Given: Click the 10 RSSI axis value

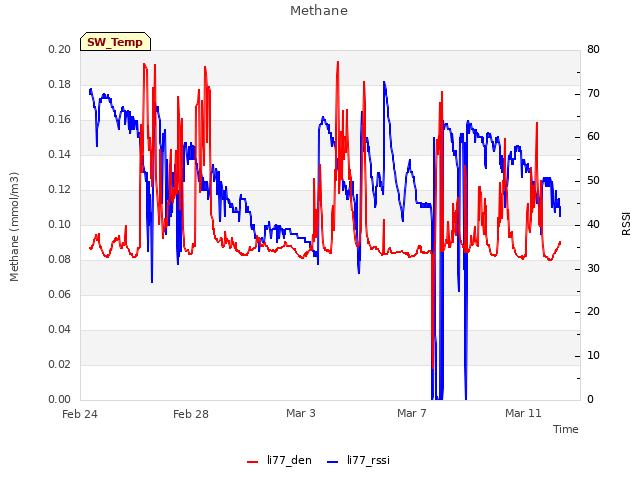Looking at the screenshot, I should coord(593,356).
